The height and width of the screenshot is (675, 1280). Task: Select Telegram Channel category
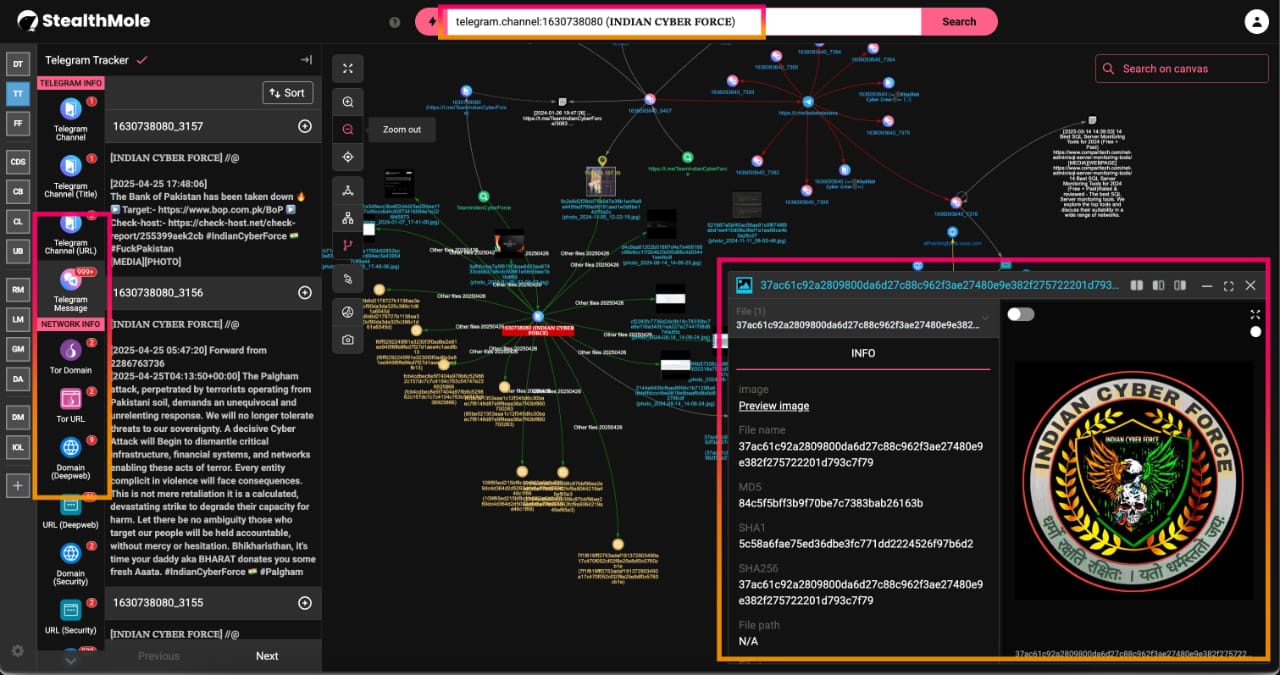71,118
